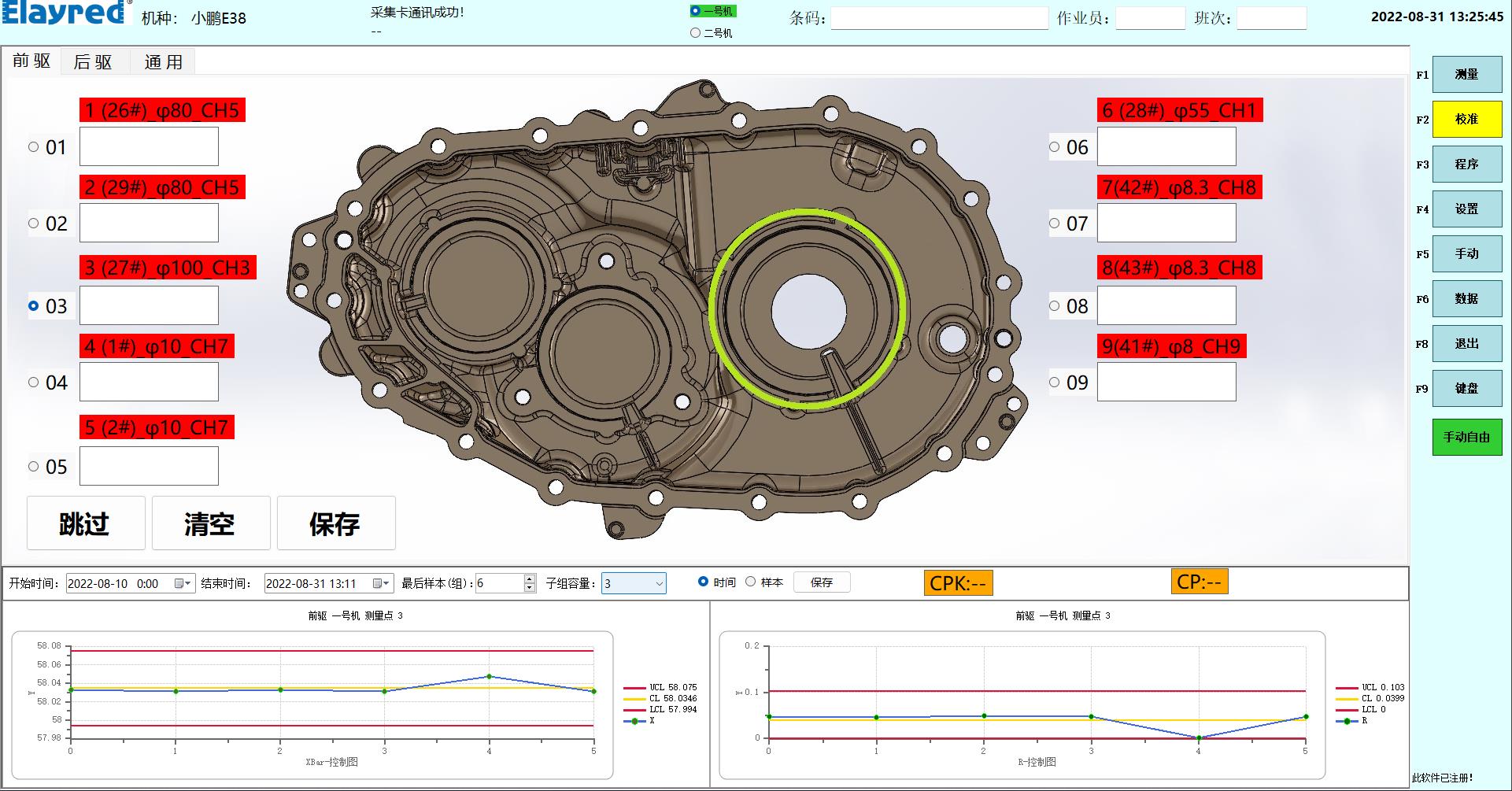Expand the 子组容量 subgroup size dropdown
Screen dimensions: 1512x791
coord(659,583)
